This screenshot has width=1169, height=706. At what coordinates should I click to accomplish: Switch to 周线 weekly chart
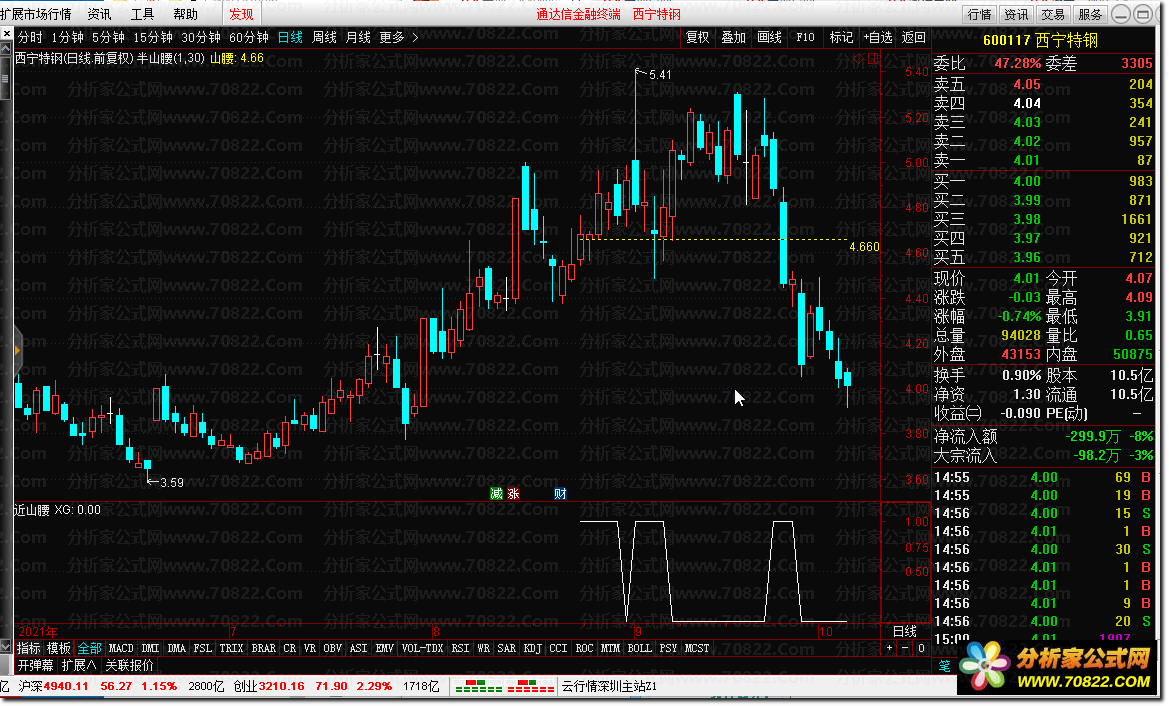(324, 37)
